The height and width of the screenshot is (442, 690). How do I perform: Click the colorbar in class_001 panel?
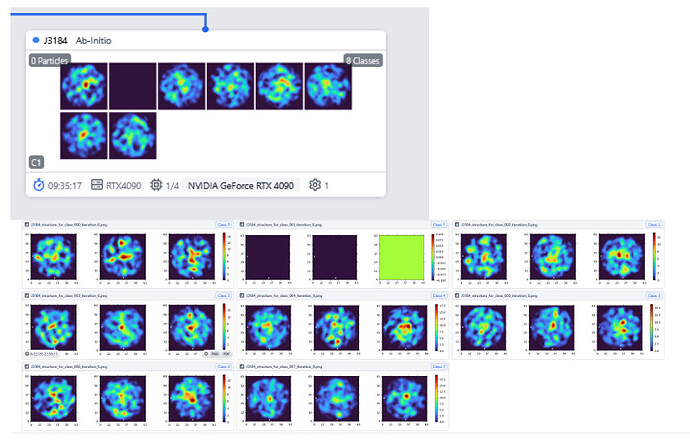click(x=433, y=257)
